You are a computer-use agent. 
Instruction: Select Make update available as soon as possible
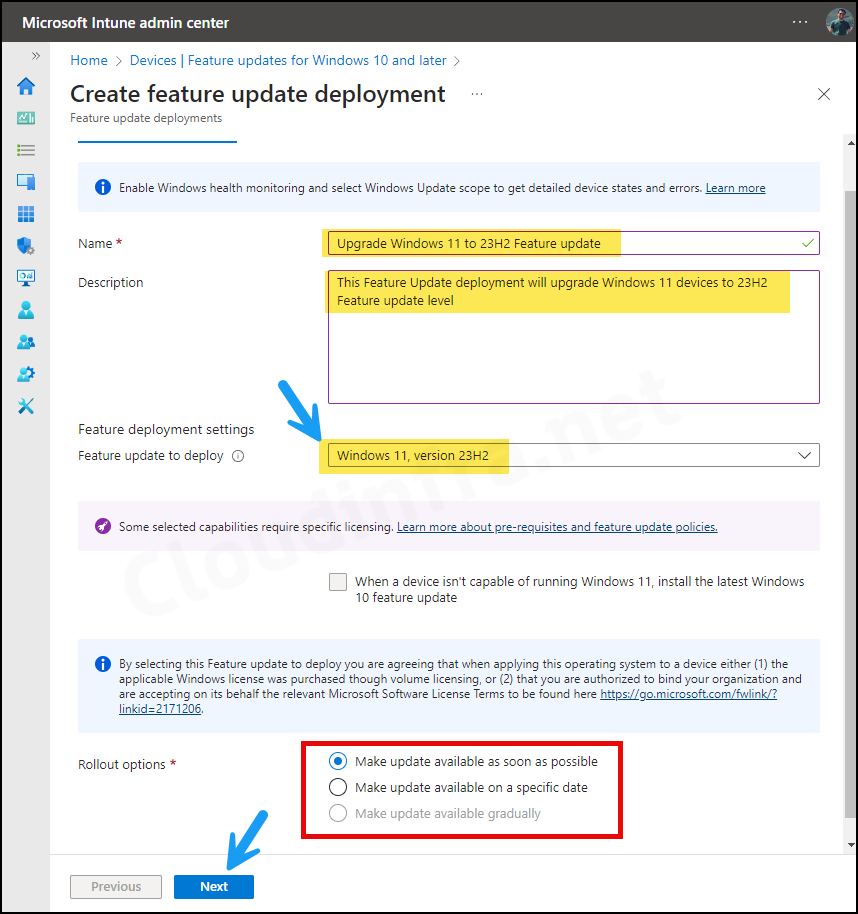coord(338,761)
